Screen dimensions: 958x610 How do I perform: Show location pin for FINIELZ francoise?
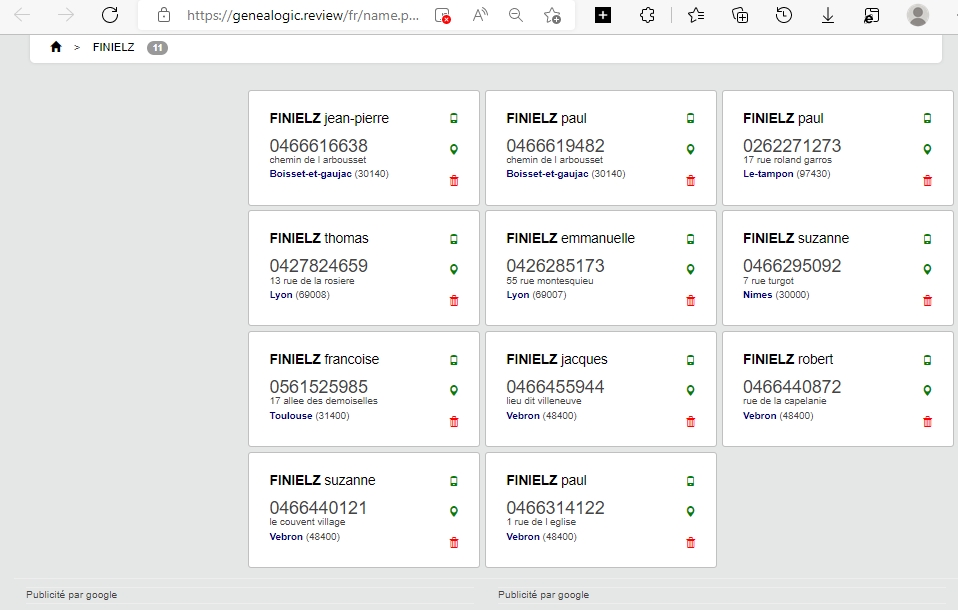click(454, 390)
